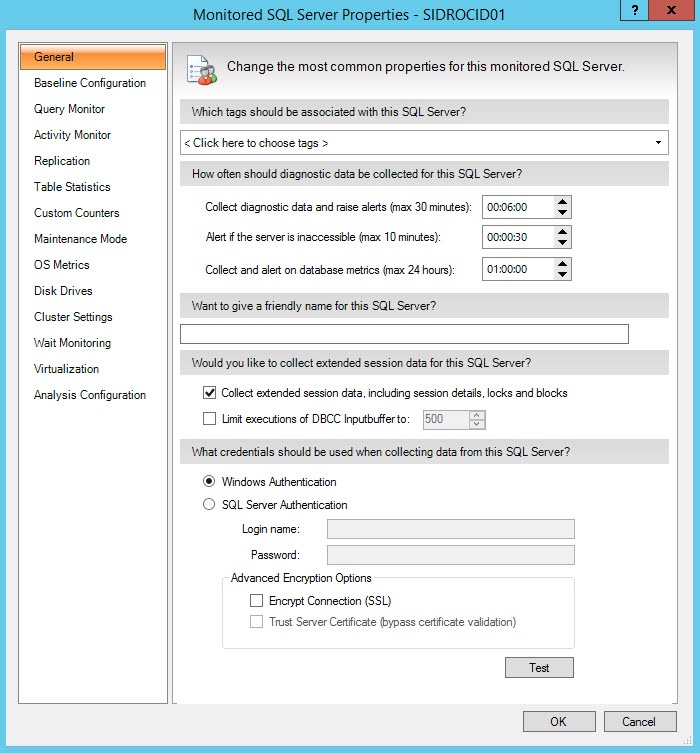Open the tags dropdown arrow
The image size is (700, 753).
[x=658, y=143]
